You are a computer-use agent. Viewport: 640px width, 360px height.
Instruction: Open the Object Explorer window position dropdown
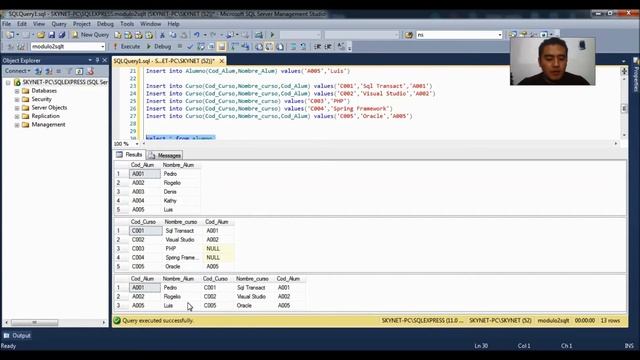(90, 60)
